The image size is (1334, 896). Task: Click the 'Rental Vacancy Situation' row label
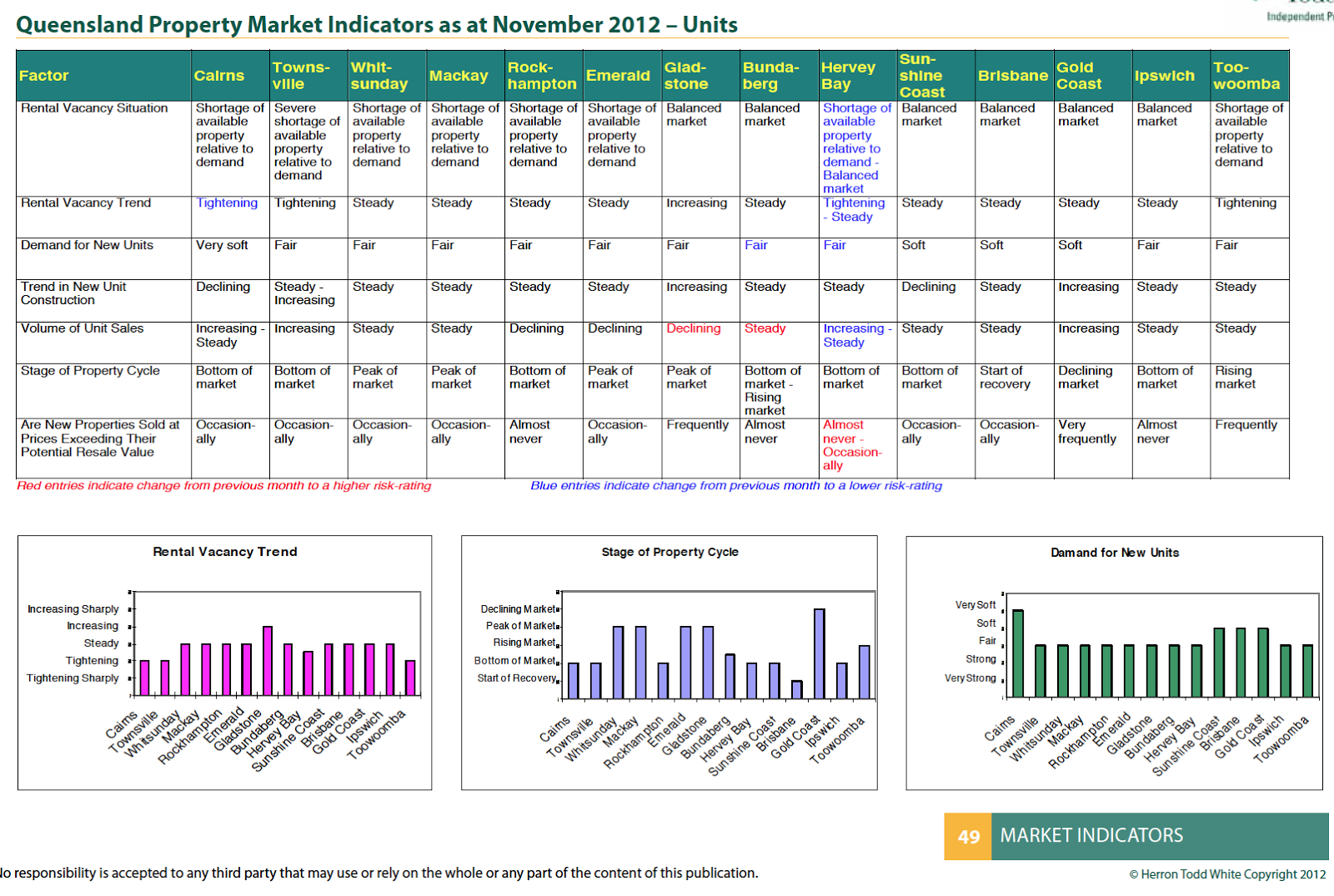coord(94,108)
